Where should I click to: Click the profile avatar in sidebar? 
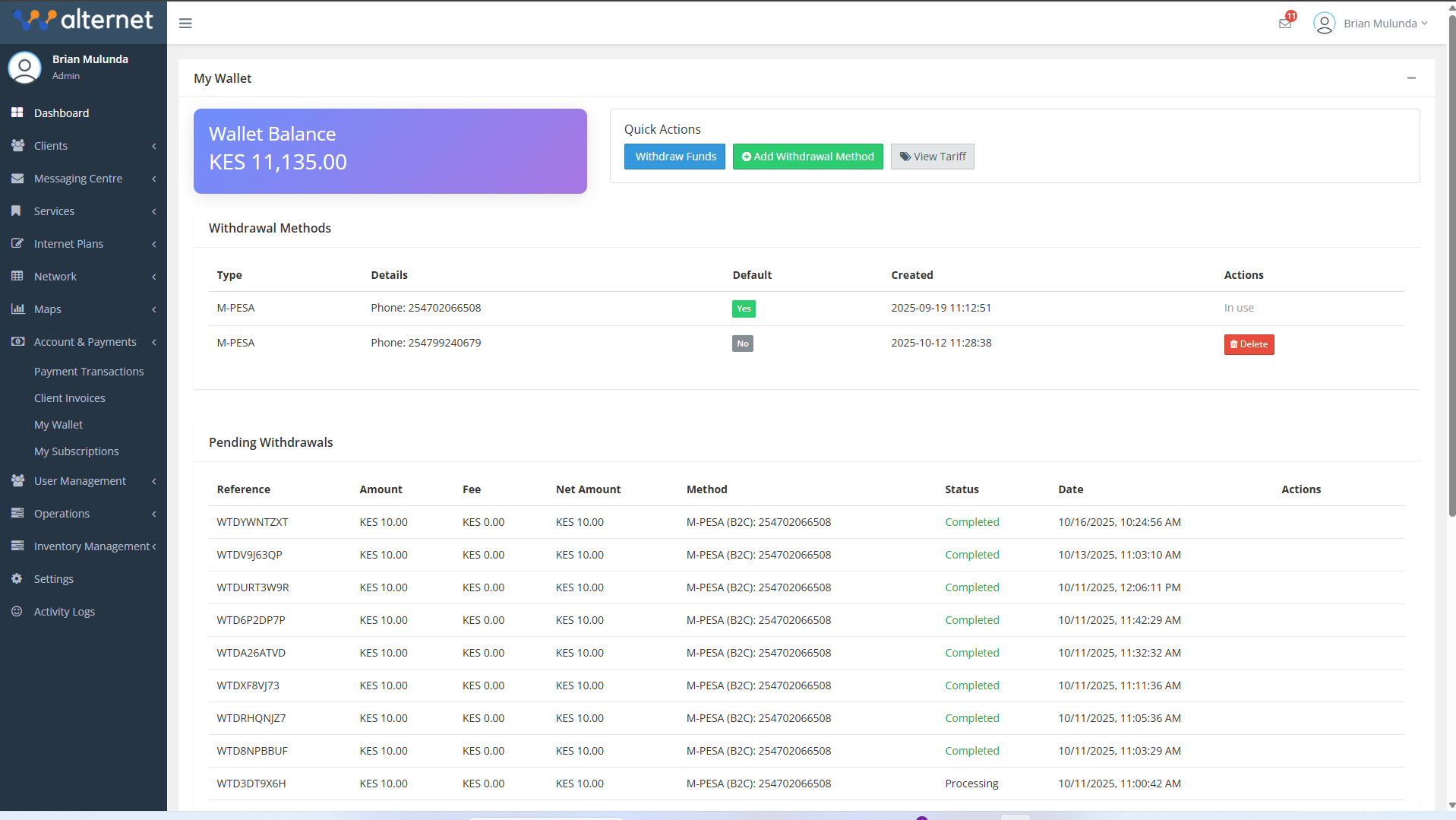point(24,67)
